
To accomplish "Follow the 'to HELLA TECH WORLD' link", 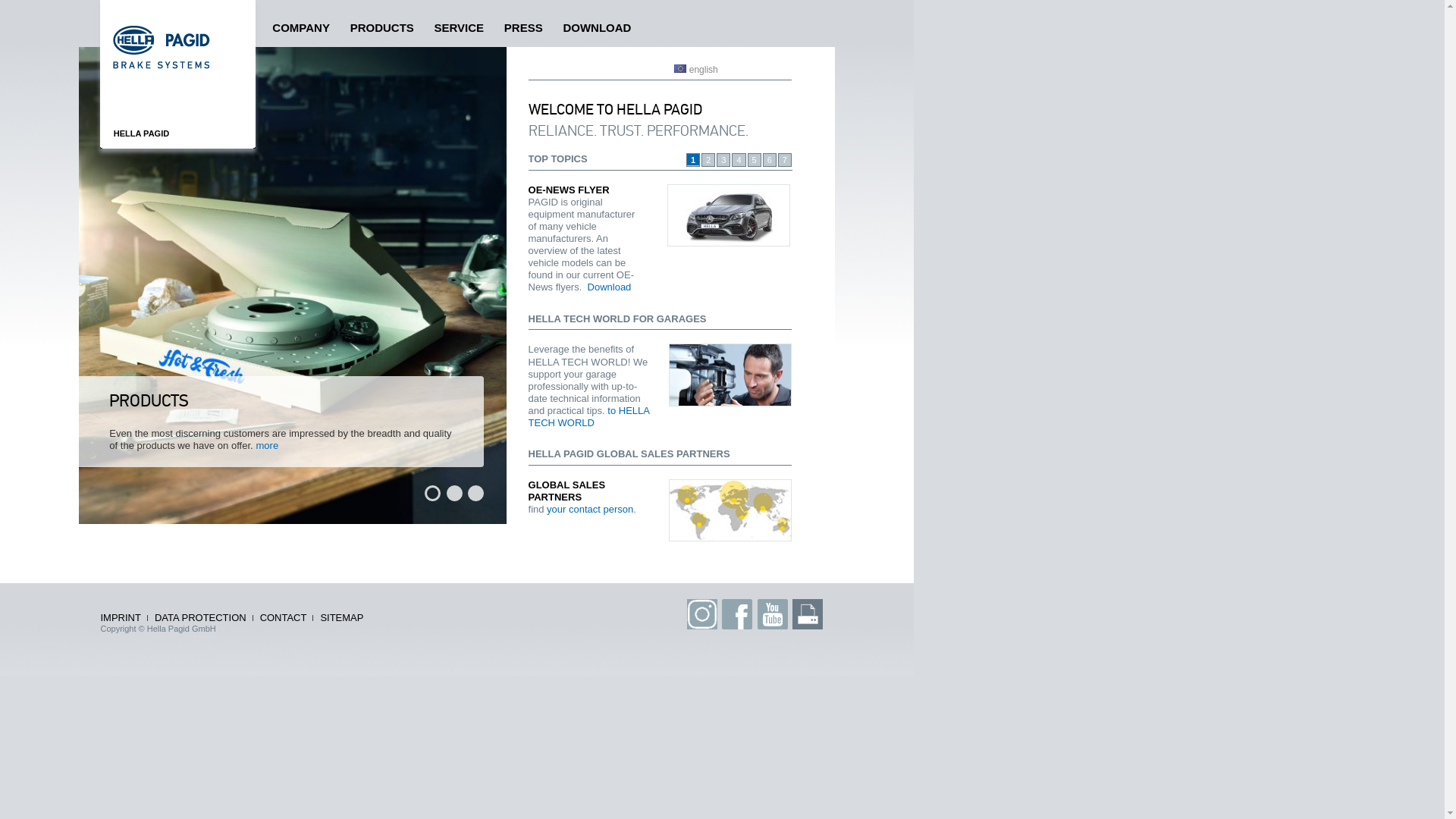I will 588,417.
